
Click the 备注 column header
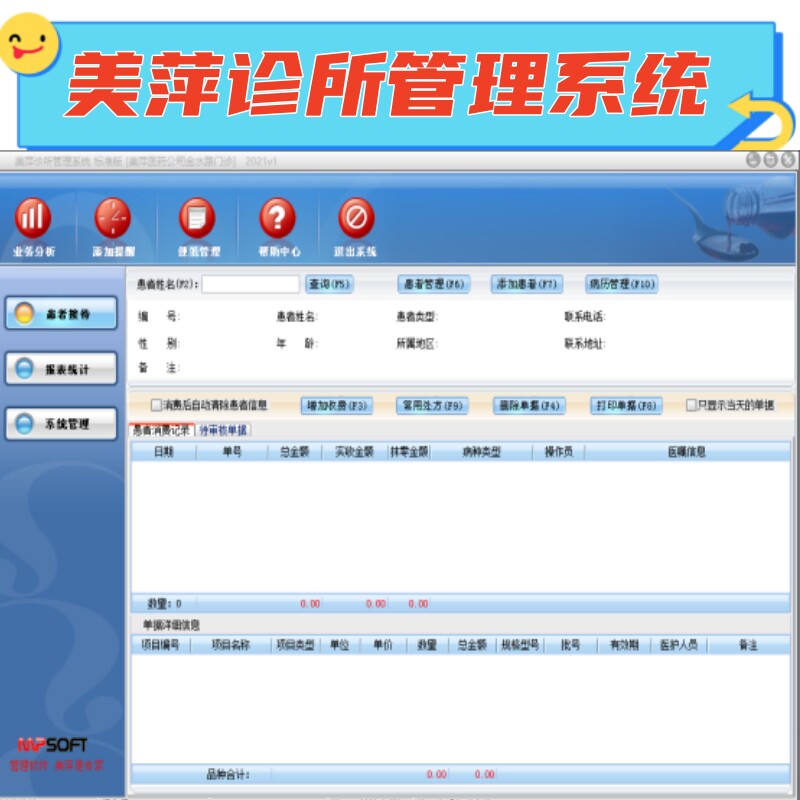coord(748,645)
